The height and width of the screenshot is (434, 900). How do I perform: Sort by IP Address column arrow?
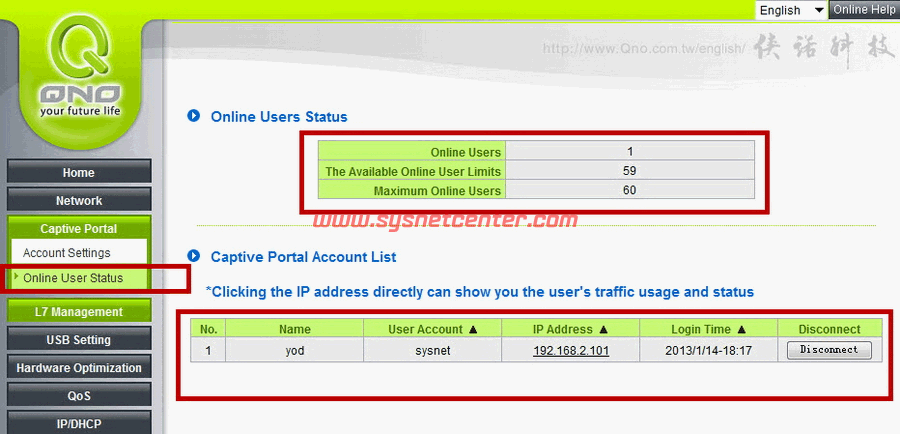(603, 329)
